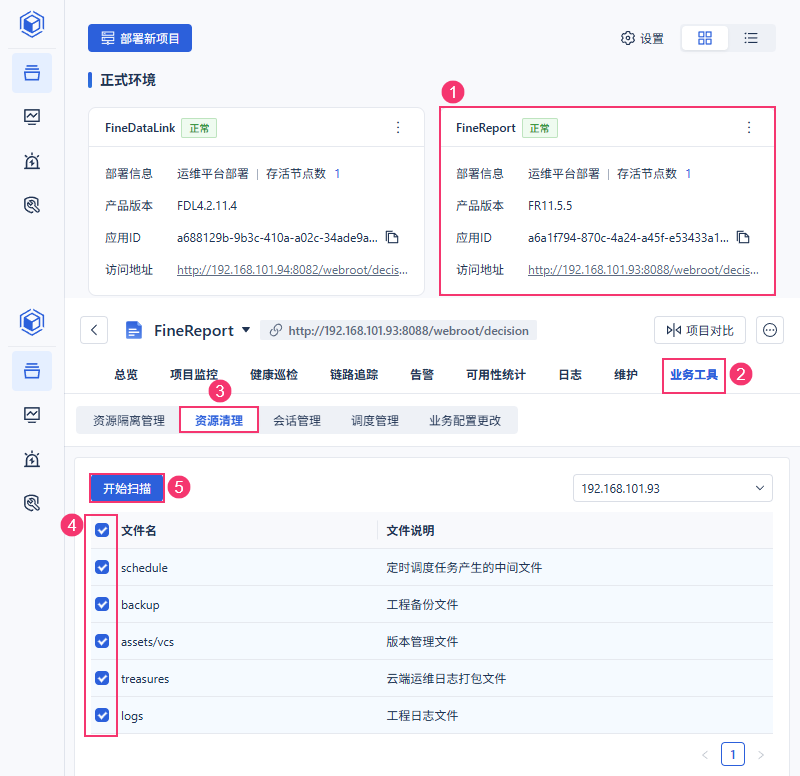
Task: Go back with the left arrow button
Action: coord(94,330)
